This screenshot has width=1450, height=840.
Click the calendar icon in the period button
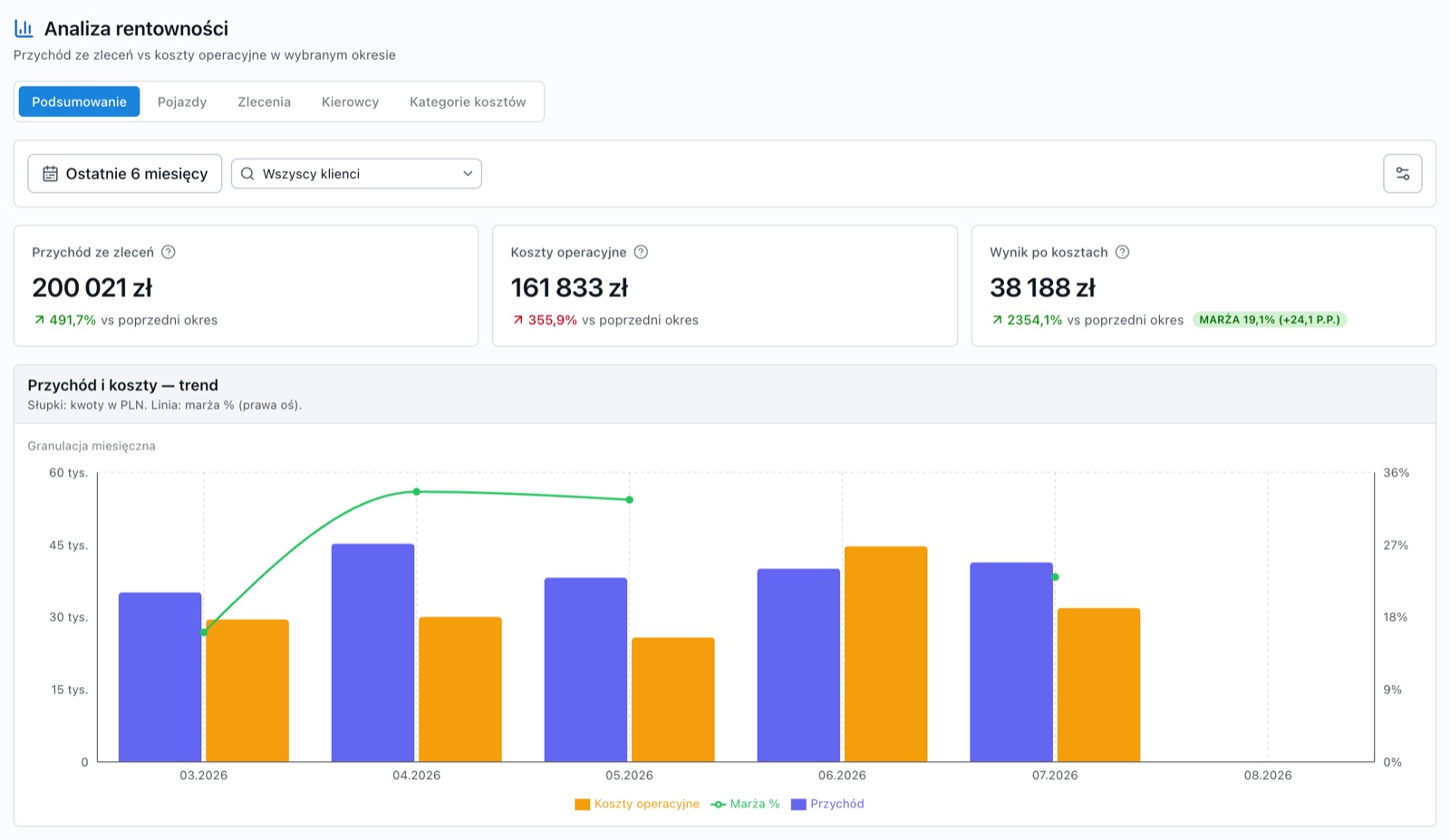[51, 174]
